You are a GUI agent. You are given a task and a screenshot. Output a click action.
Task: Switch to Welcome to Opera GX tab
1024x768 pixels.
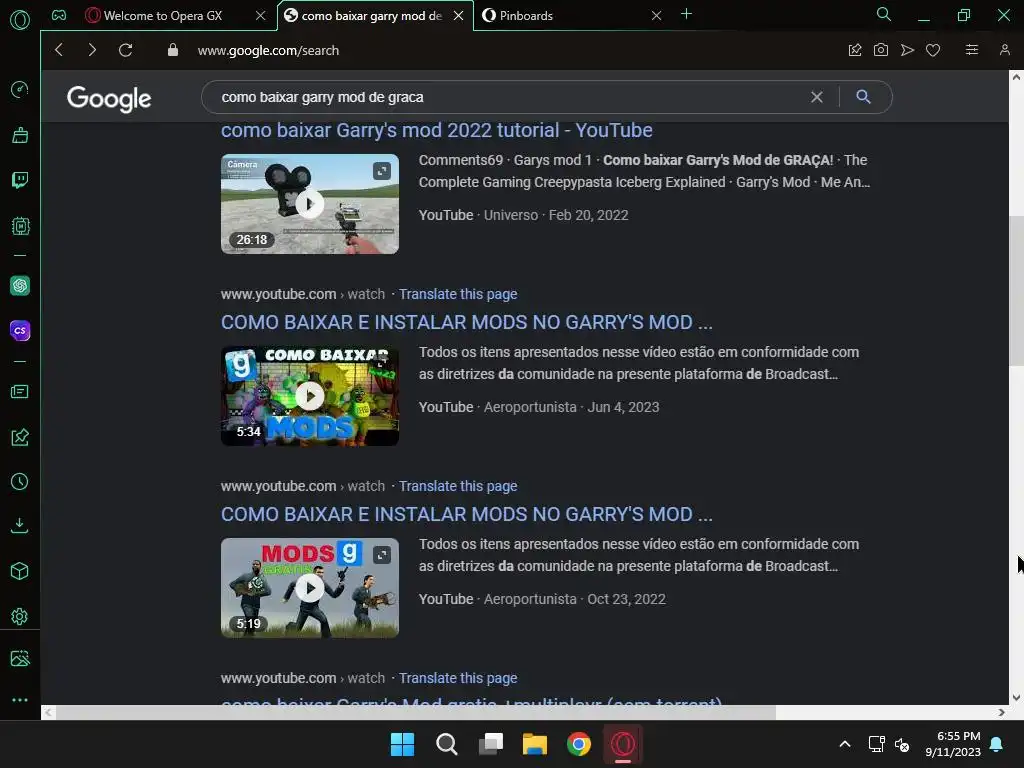[x=163, y=16]
